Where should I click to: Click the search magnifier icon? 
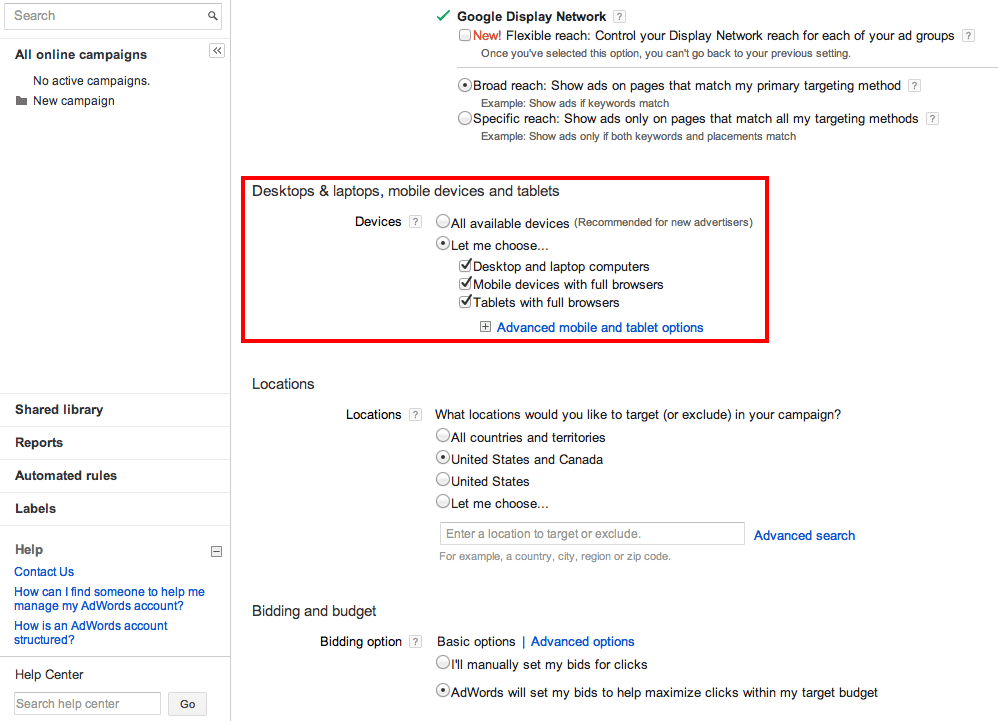(x=212, y=16)
